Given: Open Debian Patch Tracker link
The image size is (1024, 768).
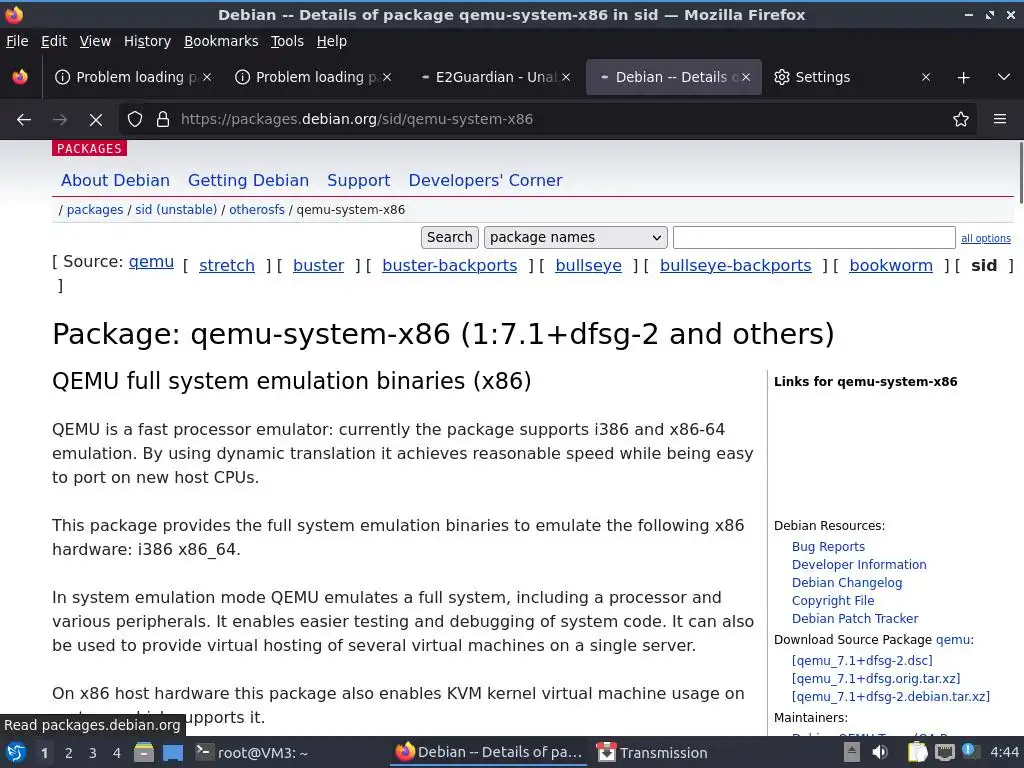Looking at the screenshot, I should click(855, 618).
